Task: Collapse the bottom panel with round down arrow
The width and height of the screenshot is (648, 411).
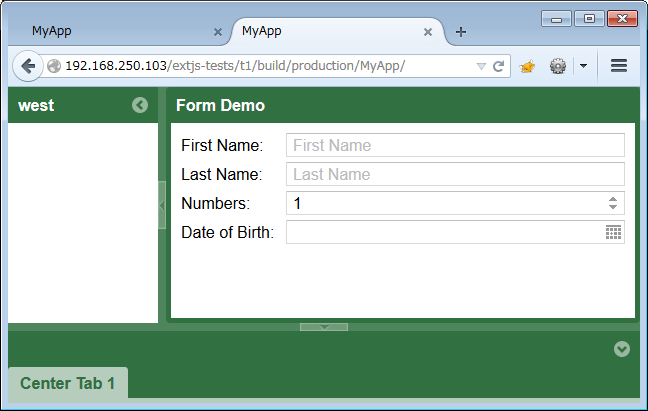Action: point(622,349)
